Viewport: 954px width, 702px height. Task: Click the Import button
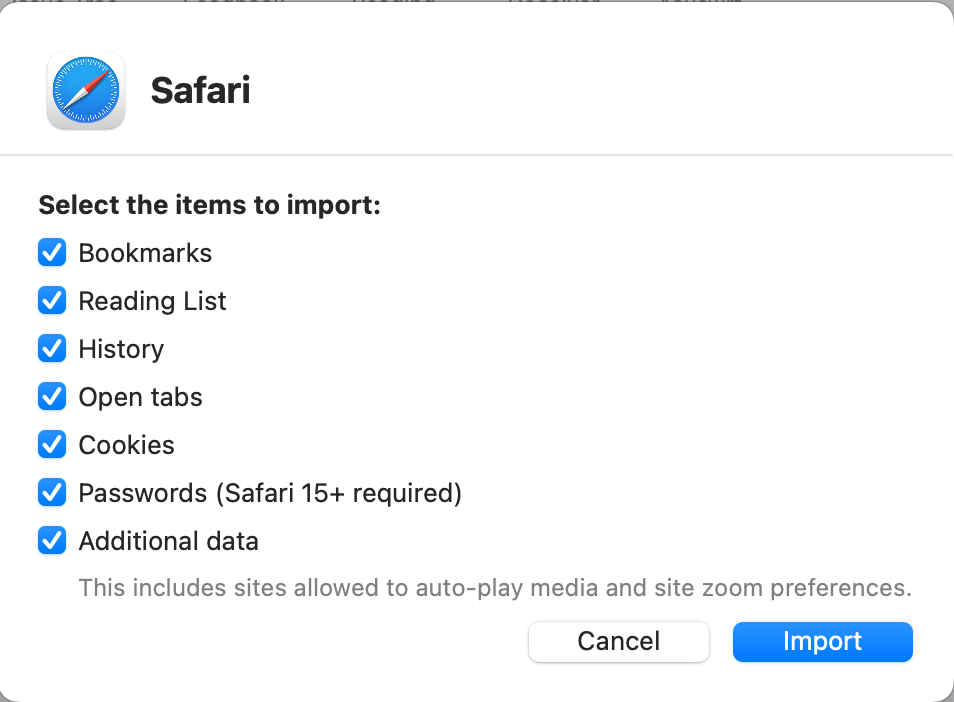click(822, 641)
